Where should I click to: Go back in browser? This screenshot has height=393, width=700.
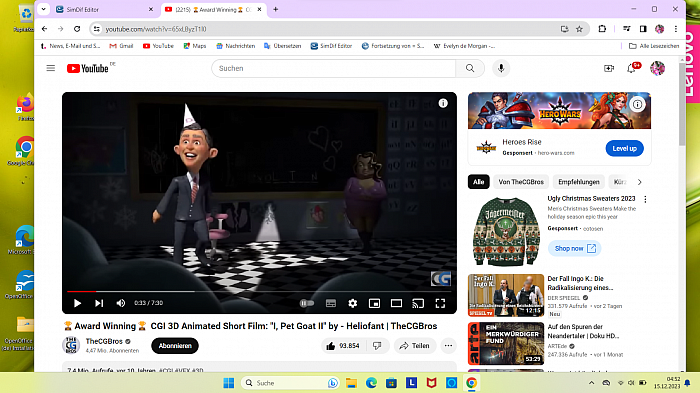tap(45, 29)
